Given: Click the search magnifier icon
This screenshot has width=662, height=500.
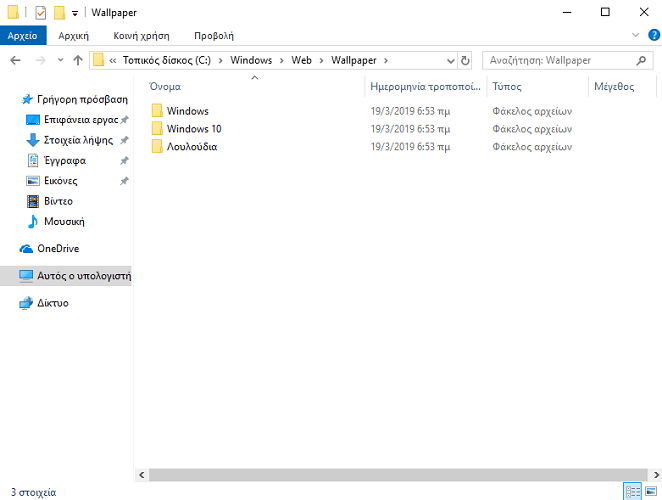Looking at the screenshot, I should [x=641, y=60].
